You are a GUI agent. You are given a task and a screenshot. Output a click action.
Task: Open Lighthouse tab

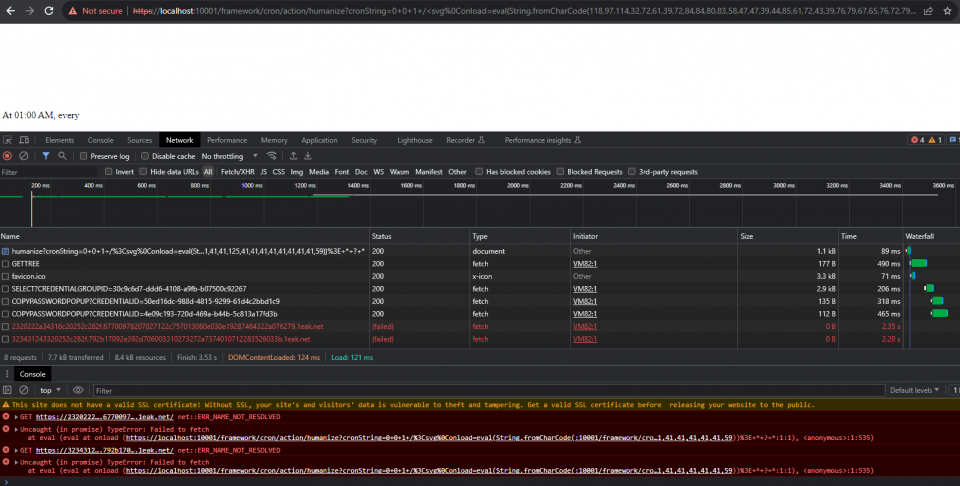point(414,140)
